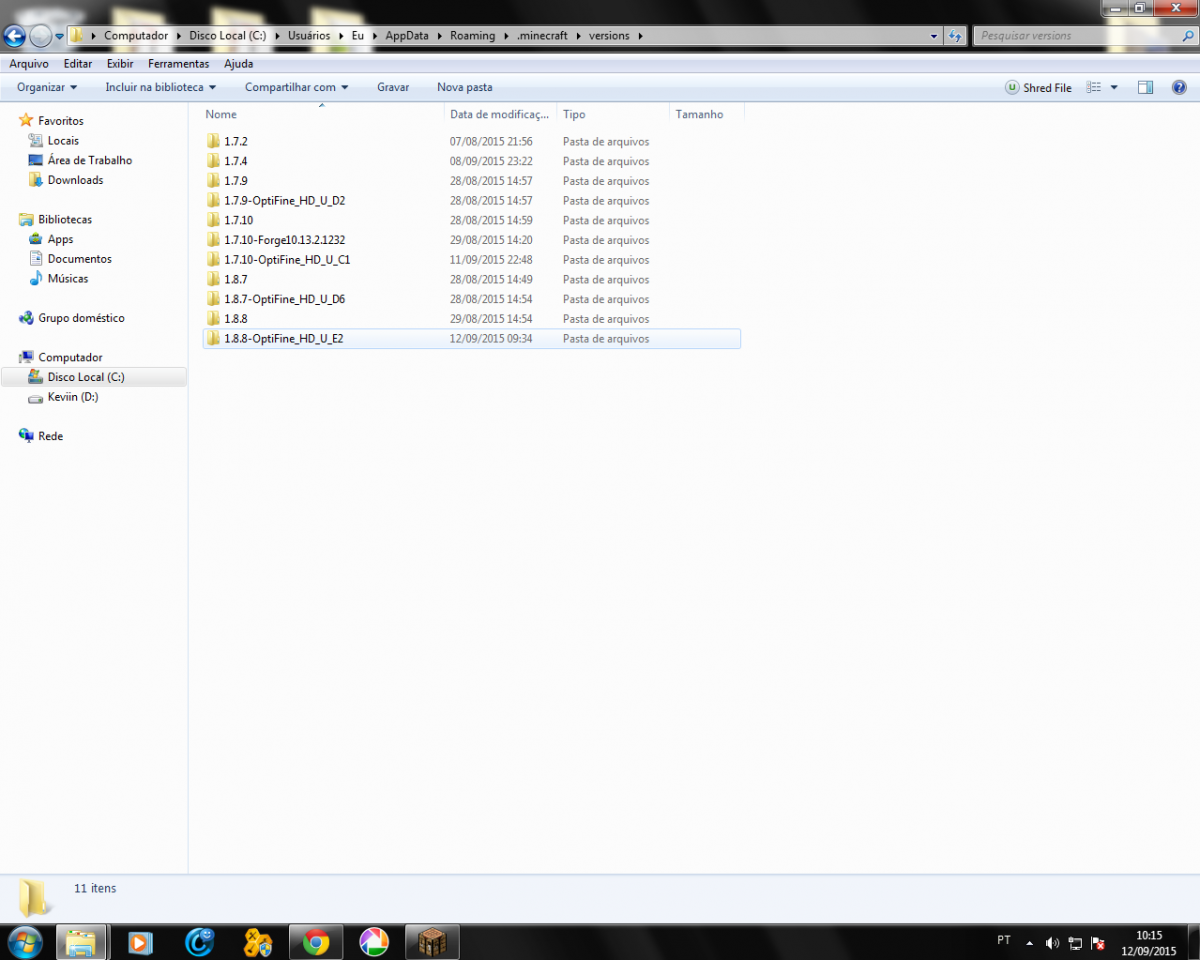The image size is (1200, 960).
Task: Open the Organizar dropdown
Action: click(47, 87)
